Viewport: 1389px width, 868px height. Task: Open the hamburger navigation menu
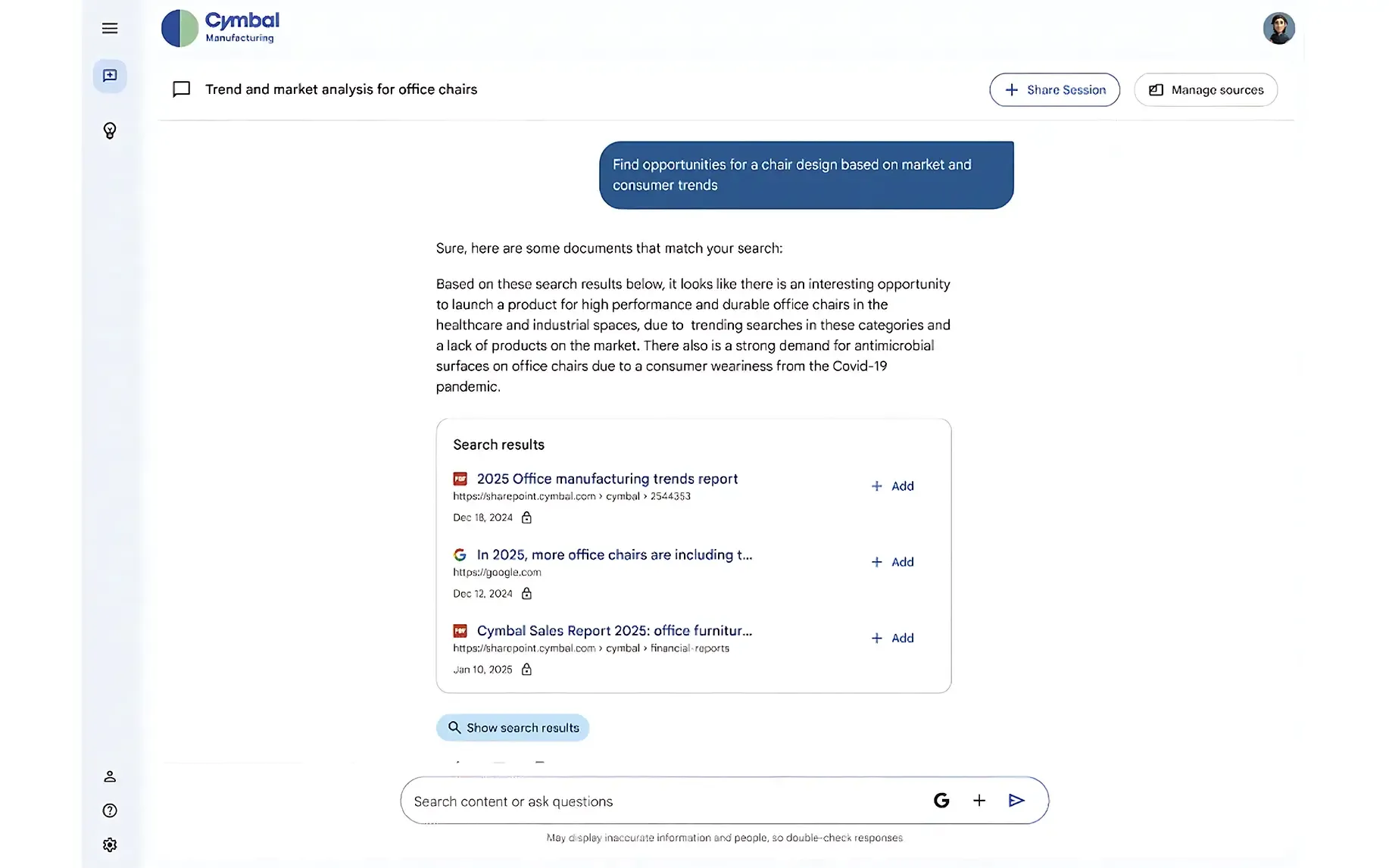point(110,29)
